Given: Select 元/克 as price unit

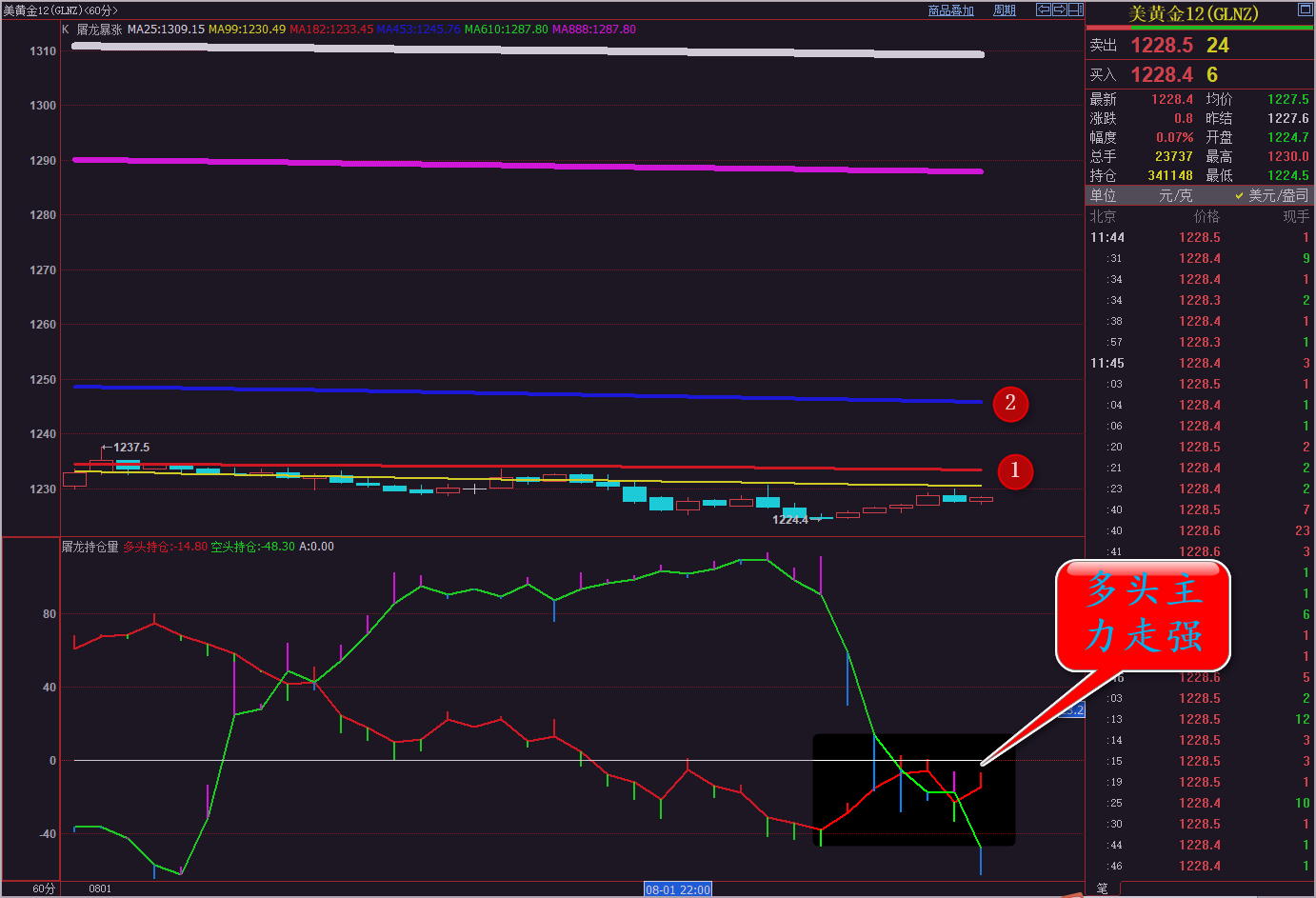Looking at the screenshot, I should pos(1175,195).
